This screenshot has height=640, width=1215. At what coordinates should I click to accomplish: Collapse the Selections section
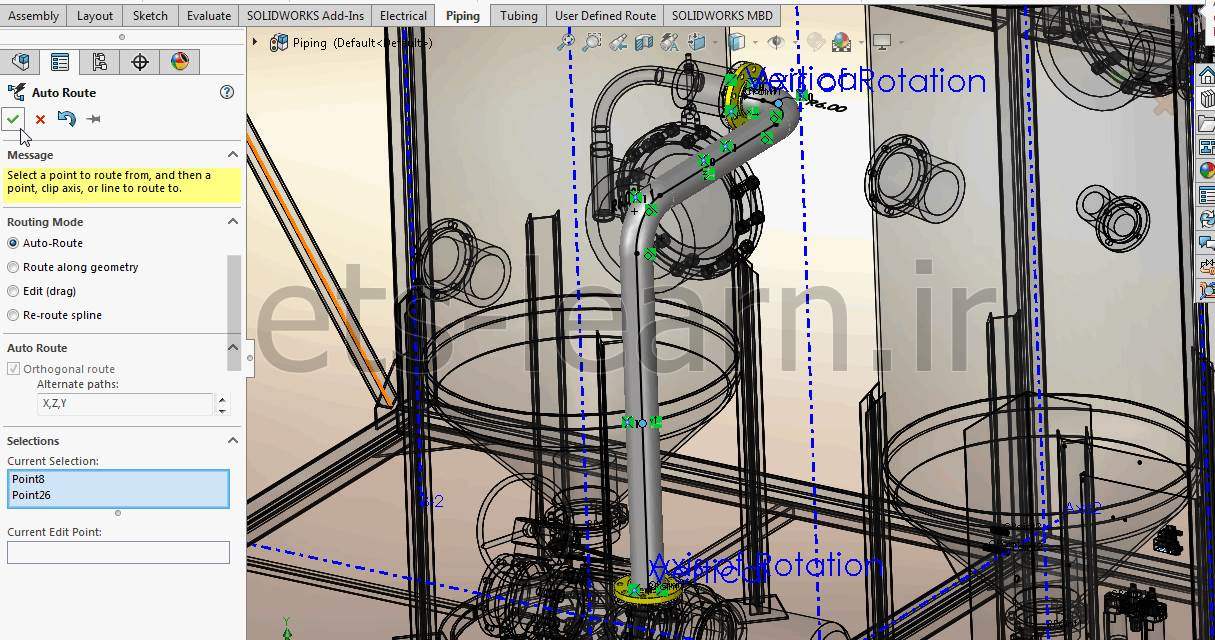tap(233, 441)
